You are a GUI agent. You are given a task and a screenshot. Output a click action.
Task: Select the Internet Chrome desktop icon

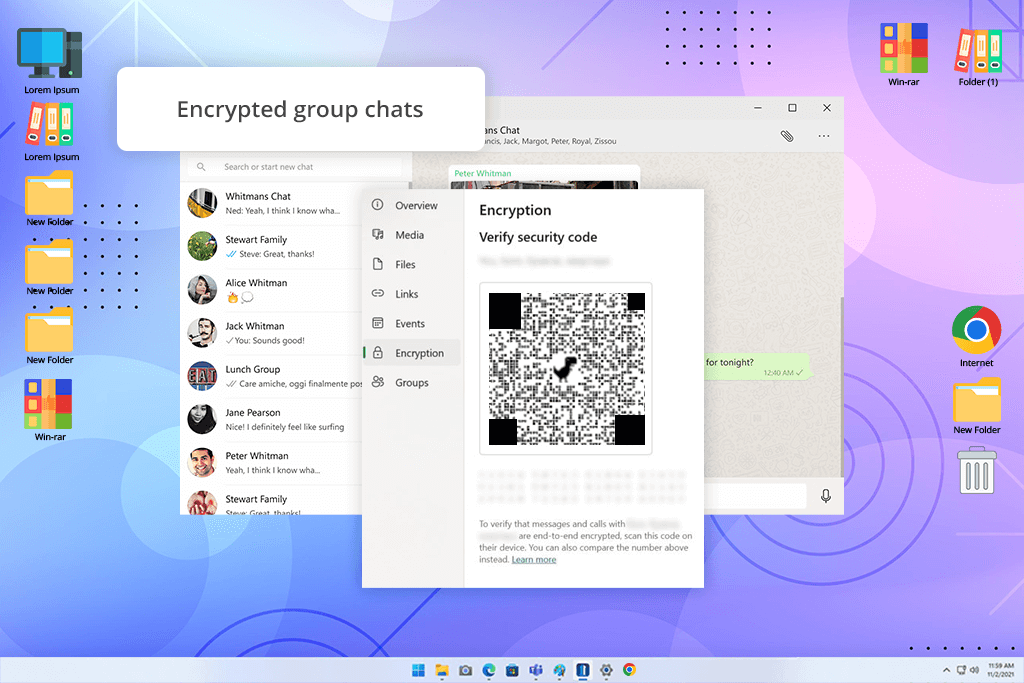[976, 337]
